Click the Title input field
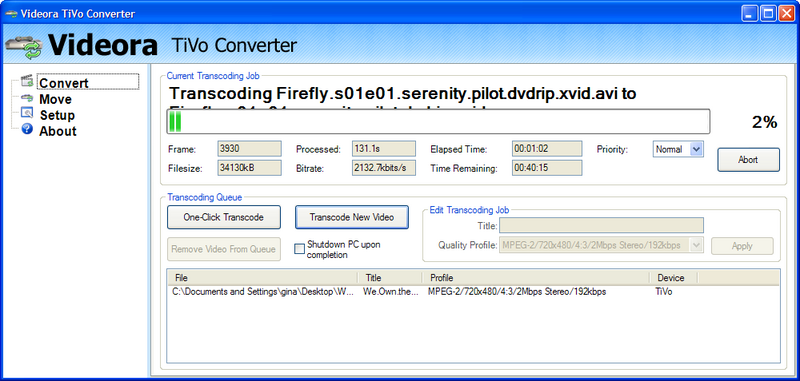Viewport: 800px width, 381px height. tap(602, 225)
